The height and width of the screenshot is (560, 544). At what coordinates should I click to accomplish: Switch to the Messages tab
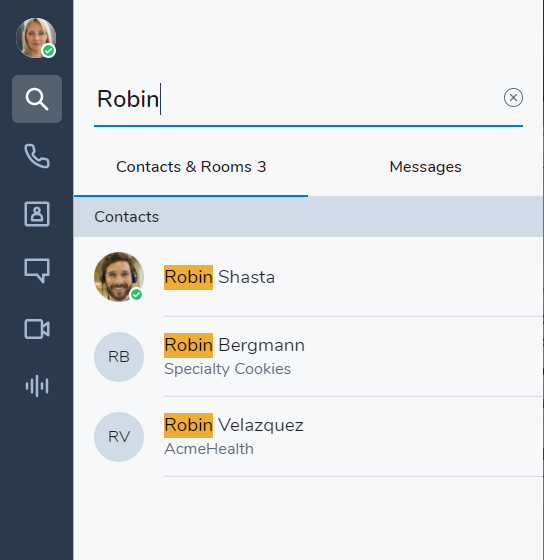tap(425, 167)
